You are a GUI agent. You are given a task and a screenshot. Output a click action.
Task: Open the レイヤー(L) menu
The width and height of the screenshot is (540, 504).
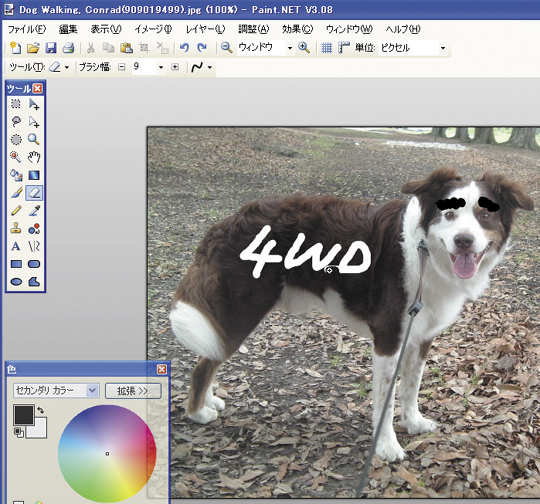coord(205,29)
